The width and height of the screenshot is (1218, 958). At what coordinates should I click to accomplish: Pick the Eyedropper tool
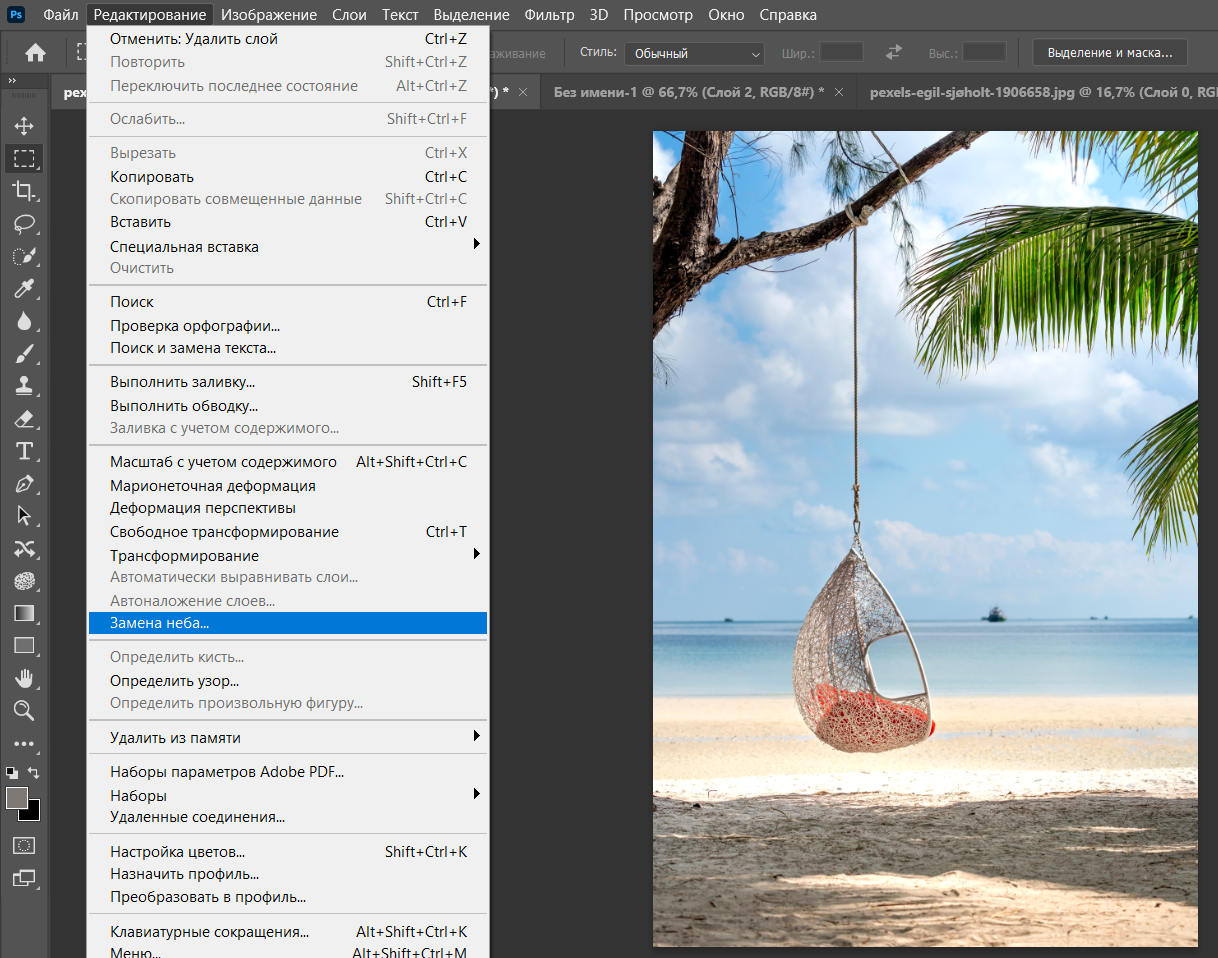pos(24,289)
